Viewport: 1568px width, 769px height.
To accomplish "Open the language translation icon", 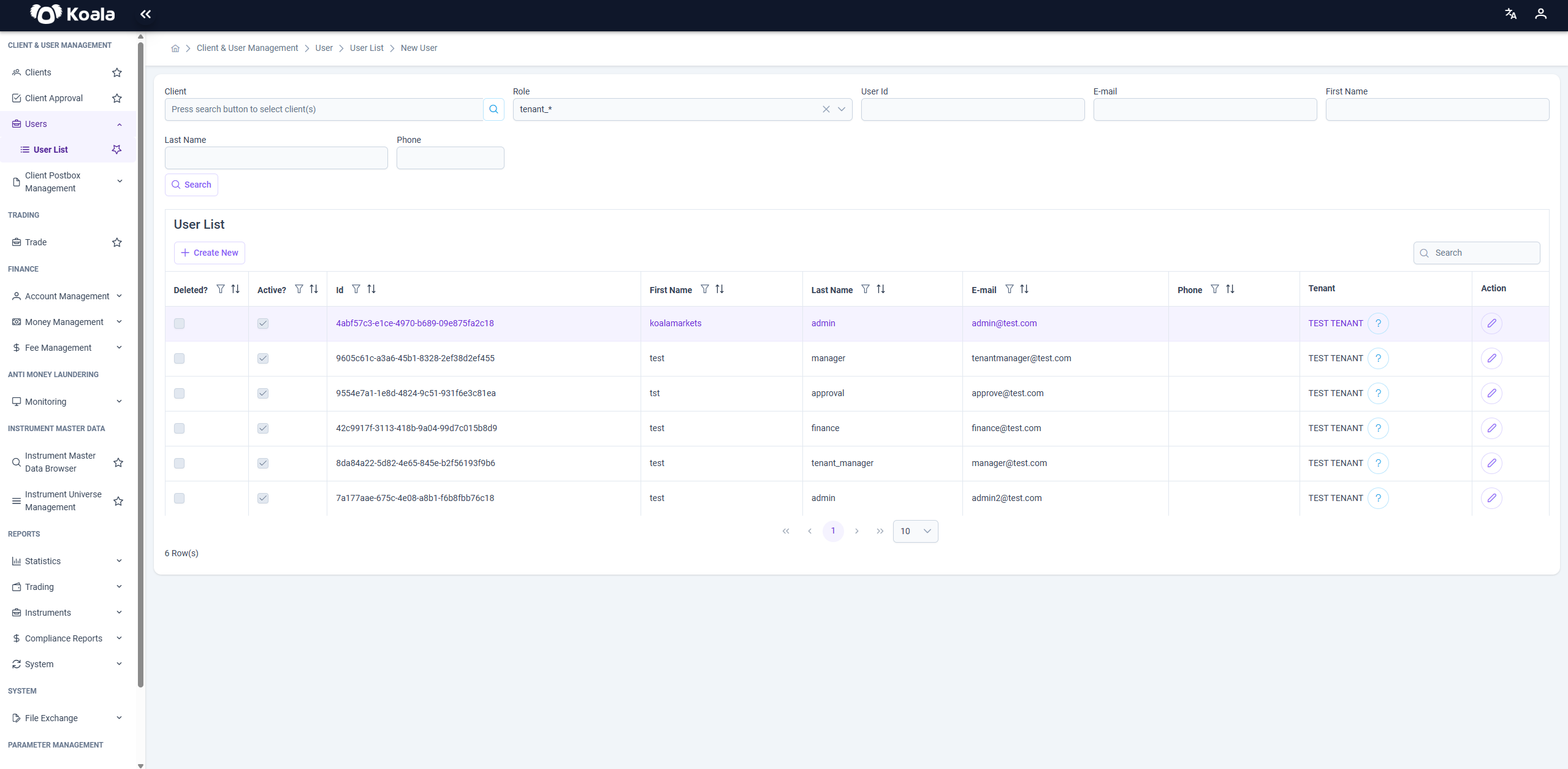I will [1510, 14].
